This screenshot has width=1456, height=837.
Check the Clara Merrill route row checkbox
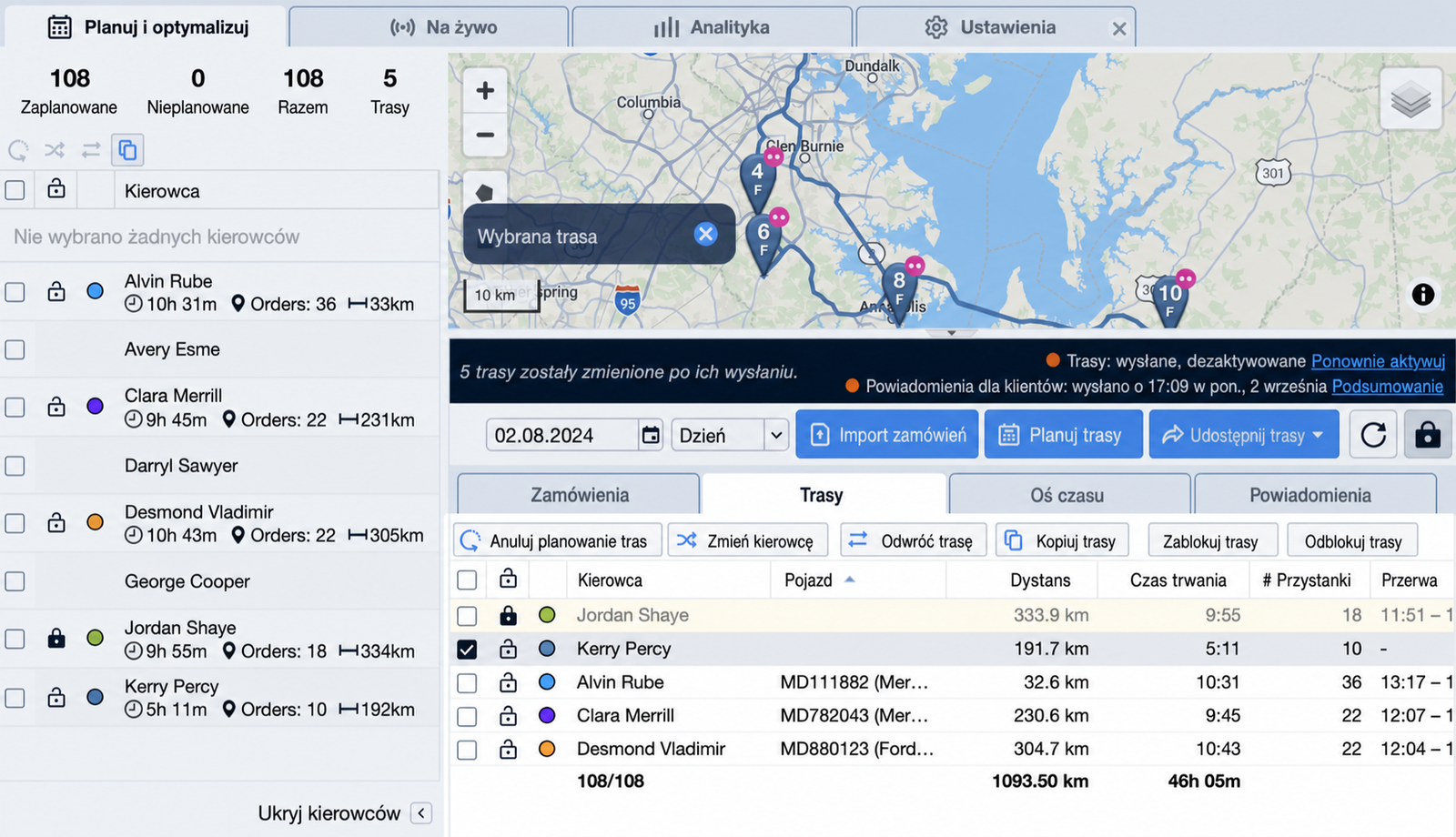pos(467,717)
